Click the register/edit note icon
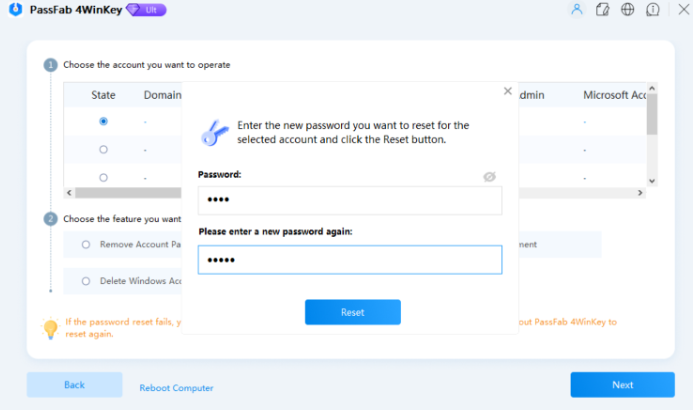The height and width of the screenshot is (410, 693). pyautogui.click(x=602, y=10)
